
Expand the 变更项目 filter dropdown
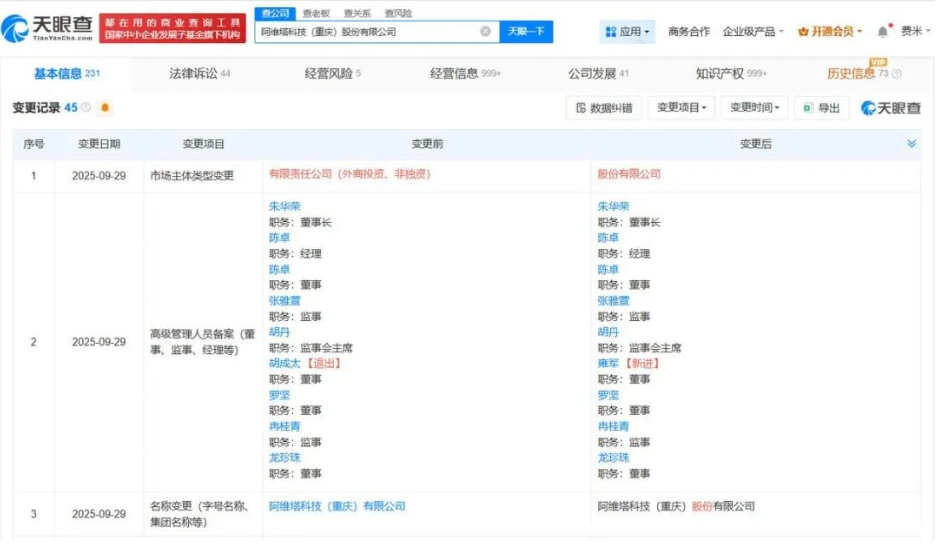pyautogui.click(x=683, y=108)
